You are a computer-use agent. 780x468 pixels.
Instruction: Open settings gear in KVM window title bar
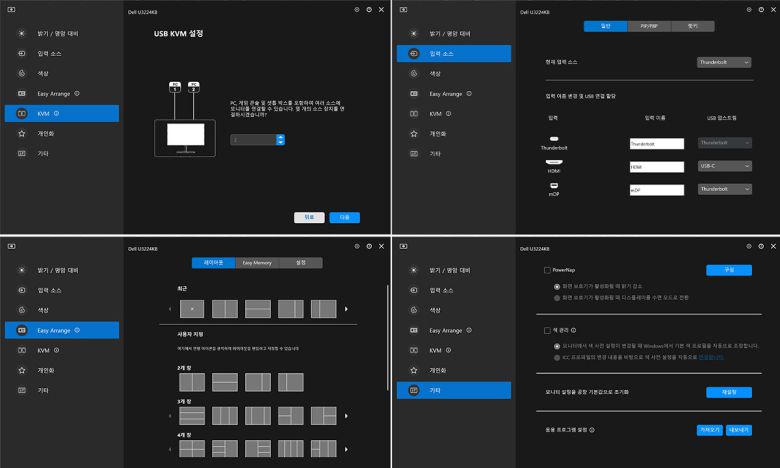tap(357, 9)
